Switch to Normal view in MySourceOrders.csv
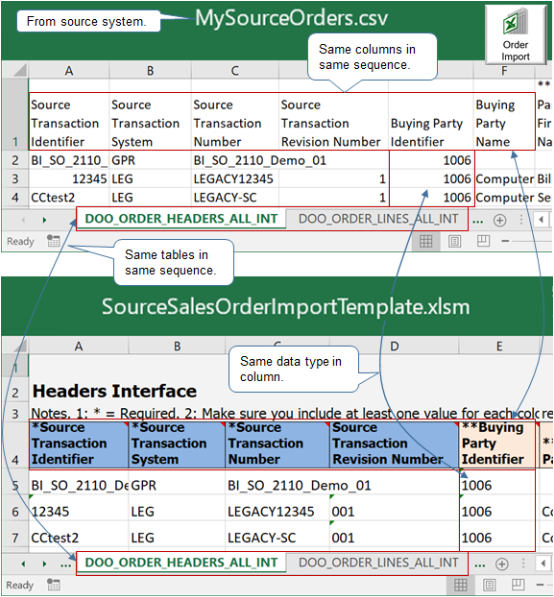 (426, 241)
